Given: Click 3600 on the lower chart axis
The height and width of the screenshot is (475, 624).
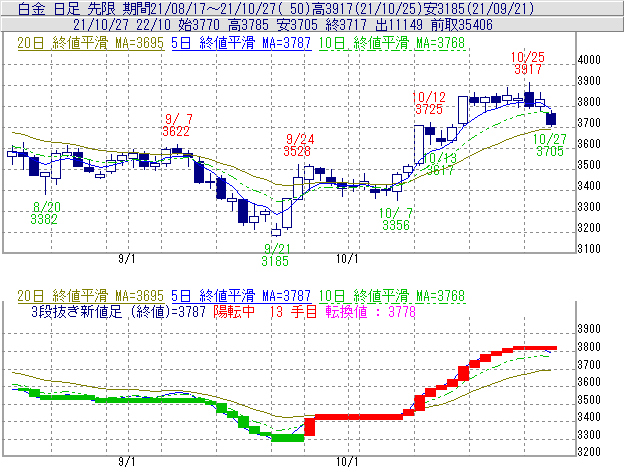Looking at the screenshot, I should (589, 382).
